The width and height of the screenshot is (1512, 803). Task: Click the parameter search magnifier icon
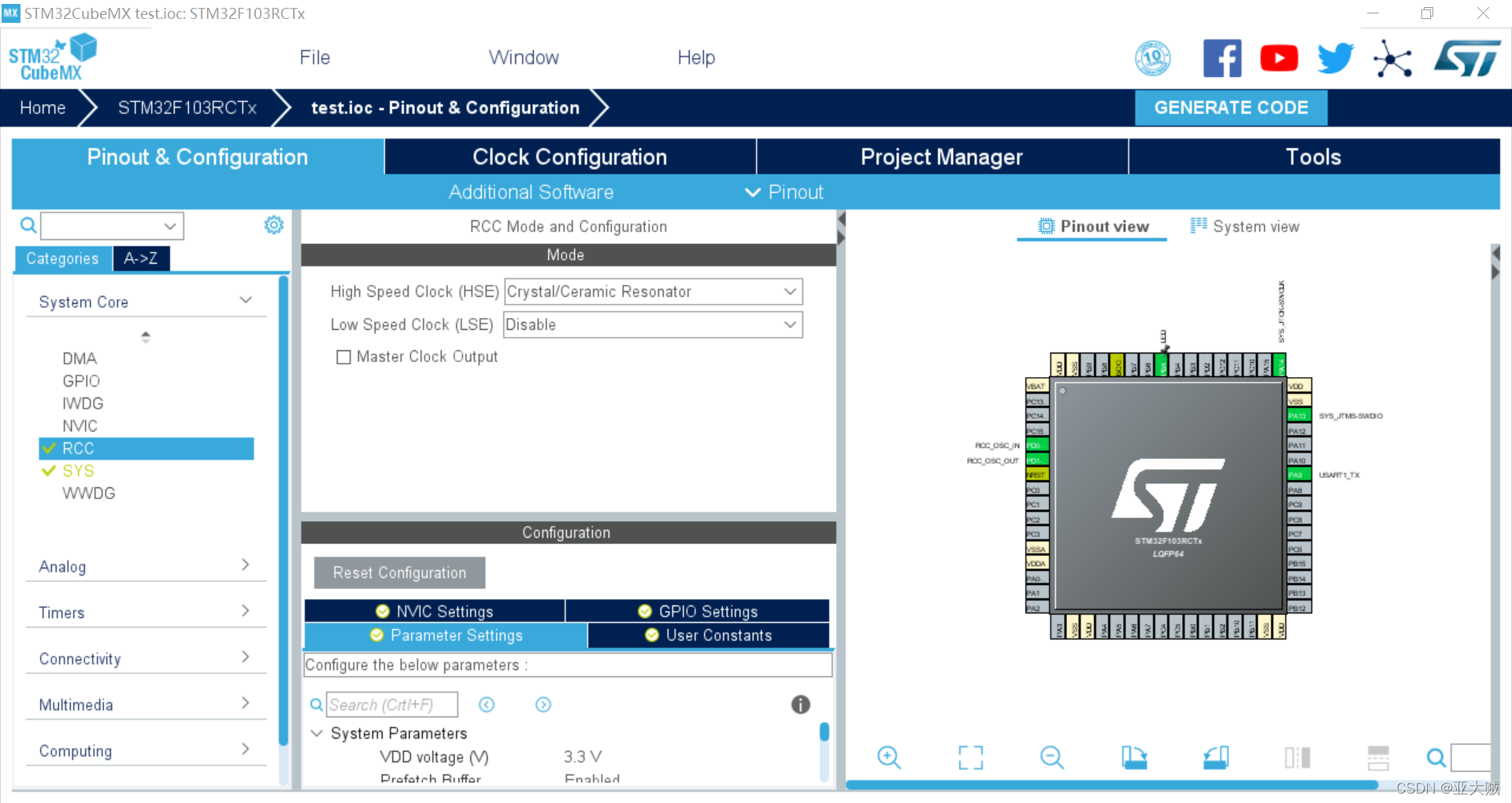click(316, 705)
